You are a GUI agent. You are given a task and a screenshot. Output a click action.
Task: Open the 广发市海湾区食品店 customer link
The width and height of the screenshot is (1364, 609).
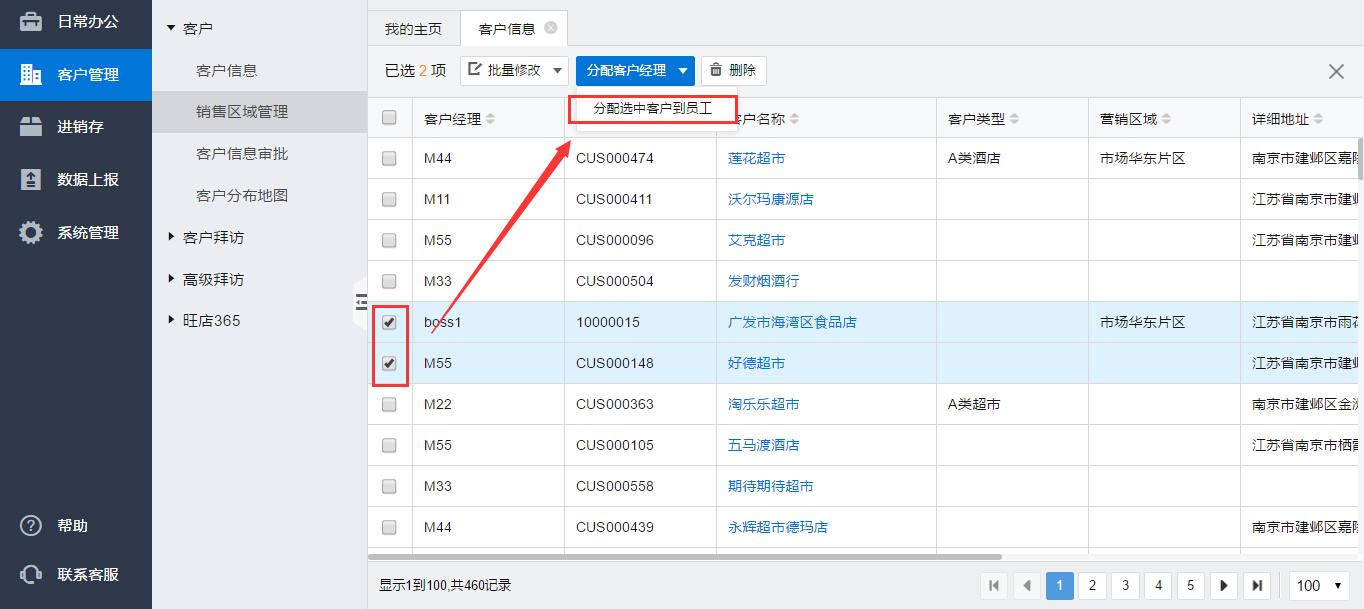click(x=792, y=322)
